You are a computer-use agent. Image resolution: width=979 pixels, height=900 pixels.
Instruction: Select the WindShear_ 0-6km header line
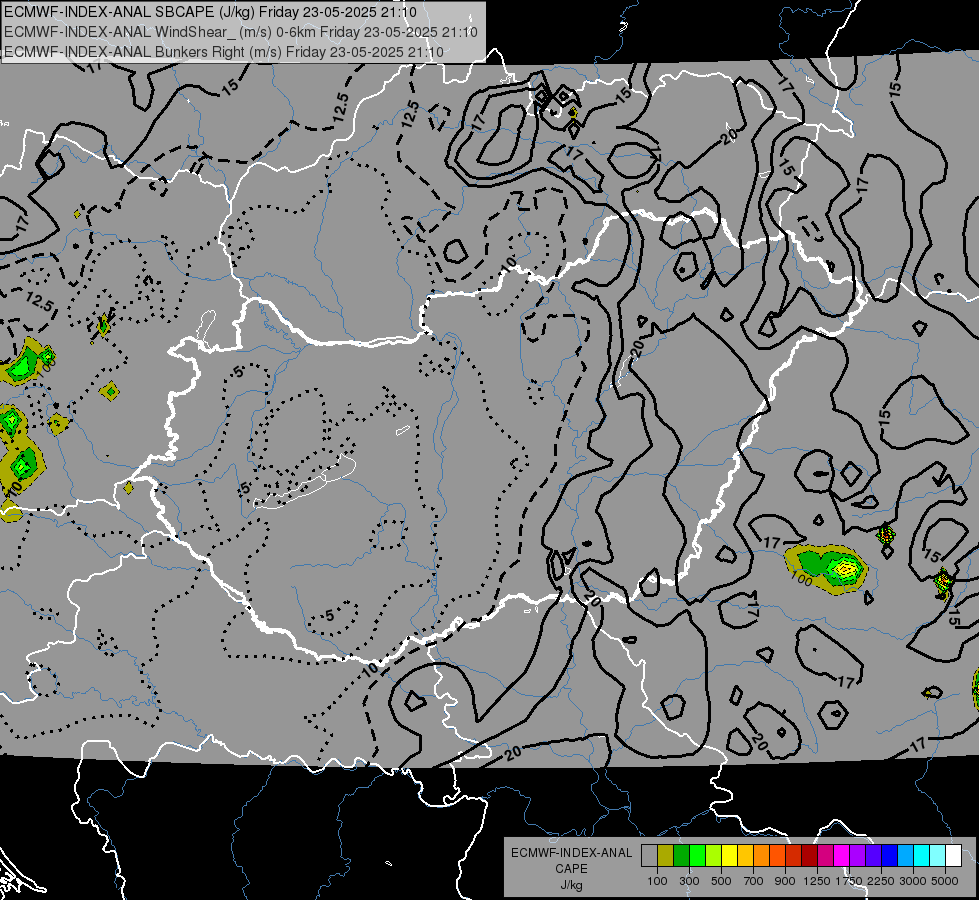[x=241, y=32]
